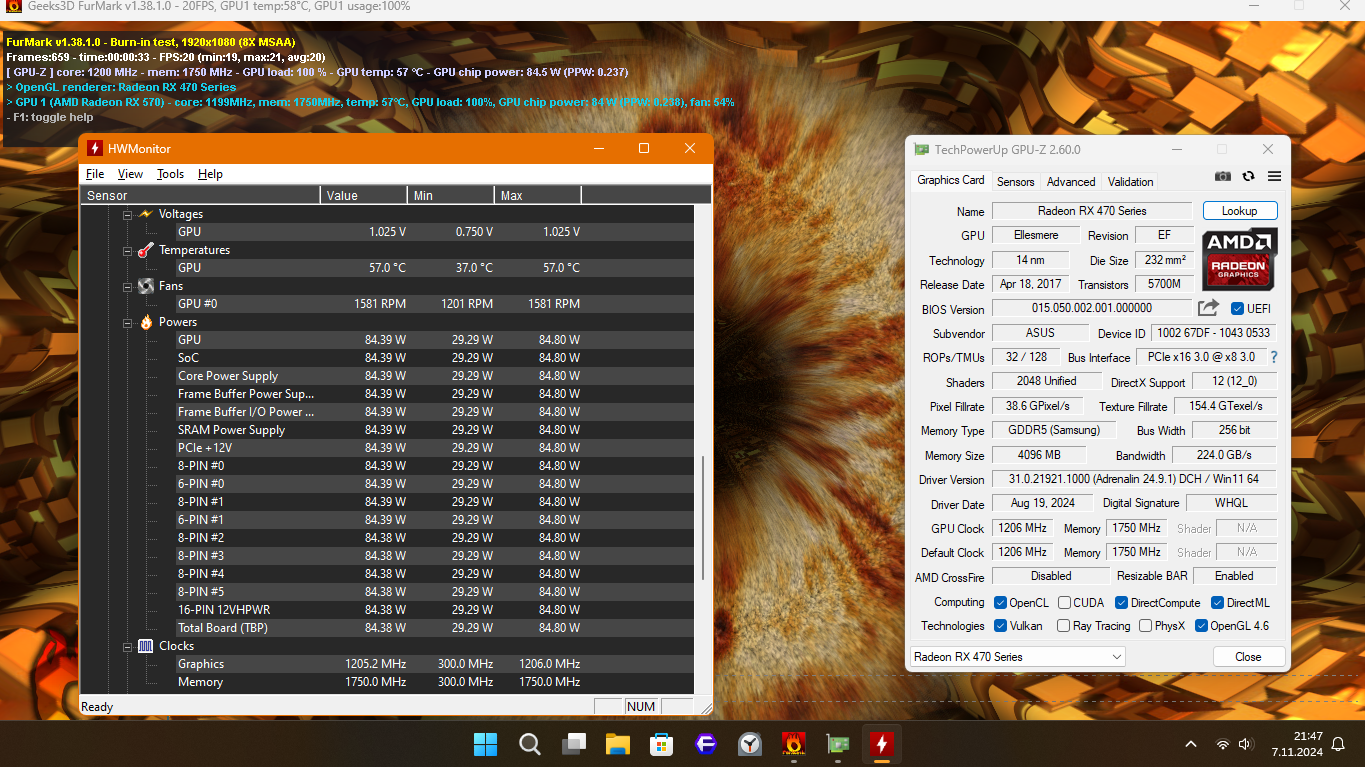Open Microsoft Store from the taskbar
The width and height of the screenshot is (1365, 767).
(x=661, y=744)
